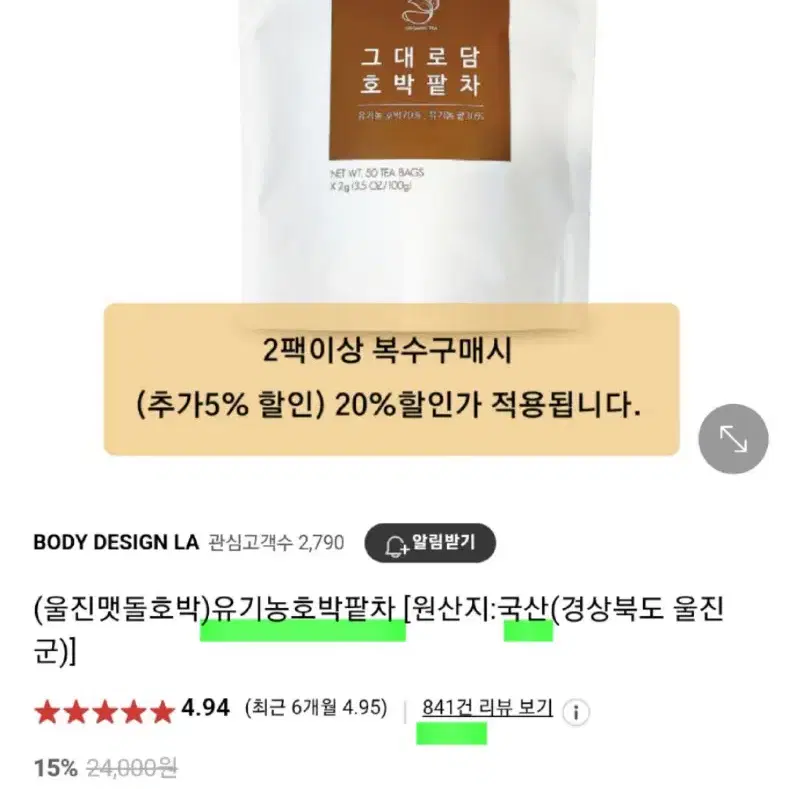Click 관심고객수 2,790 follower count

[276, 542]
